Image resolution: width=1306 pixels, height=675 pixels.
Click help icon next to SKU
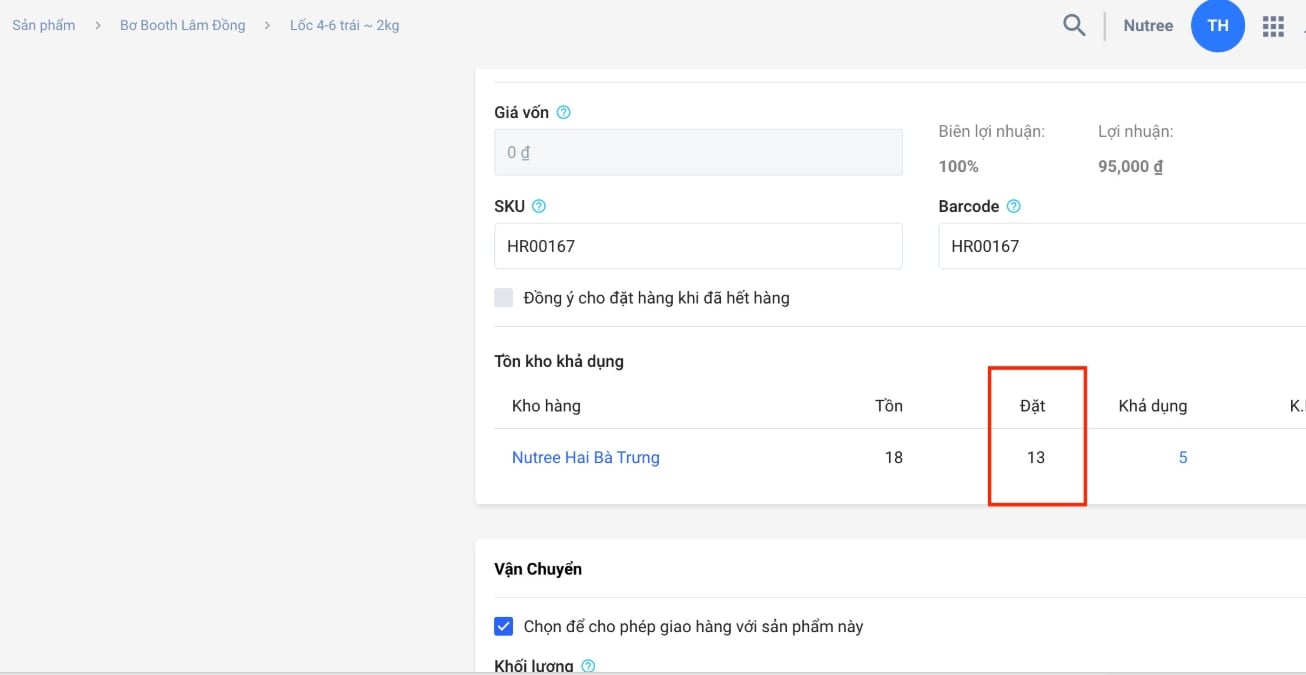(x=539, y=207)
